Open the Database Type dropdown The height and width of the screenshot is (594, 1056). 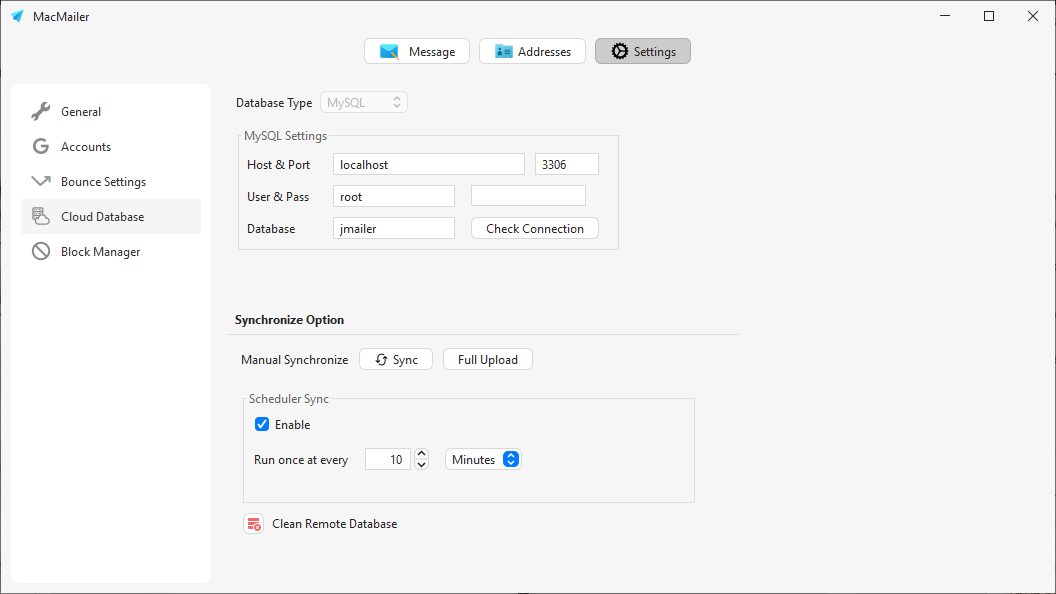[364, 103]
